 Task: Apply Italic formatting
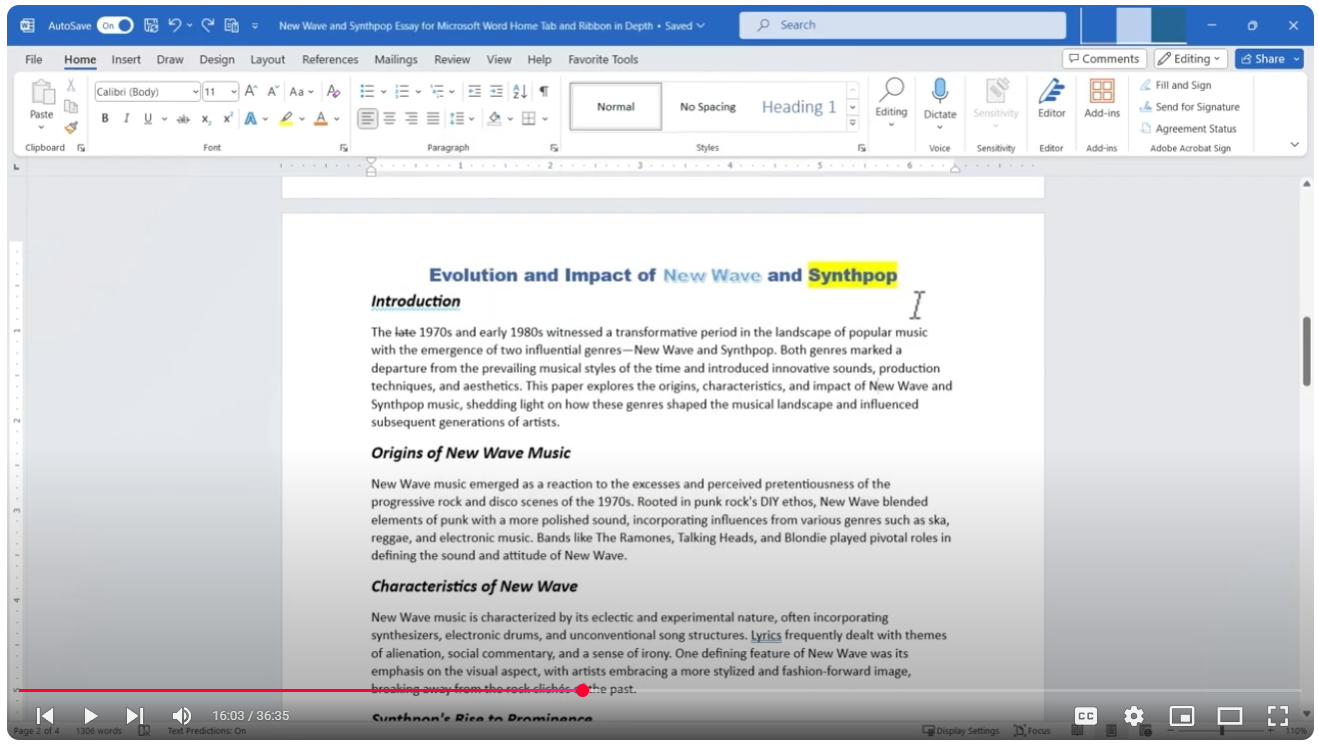click(x=126, y=119)
